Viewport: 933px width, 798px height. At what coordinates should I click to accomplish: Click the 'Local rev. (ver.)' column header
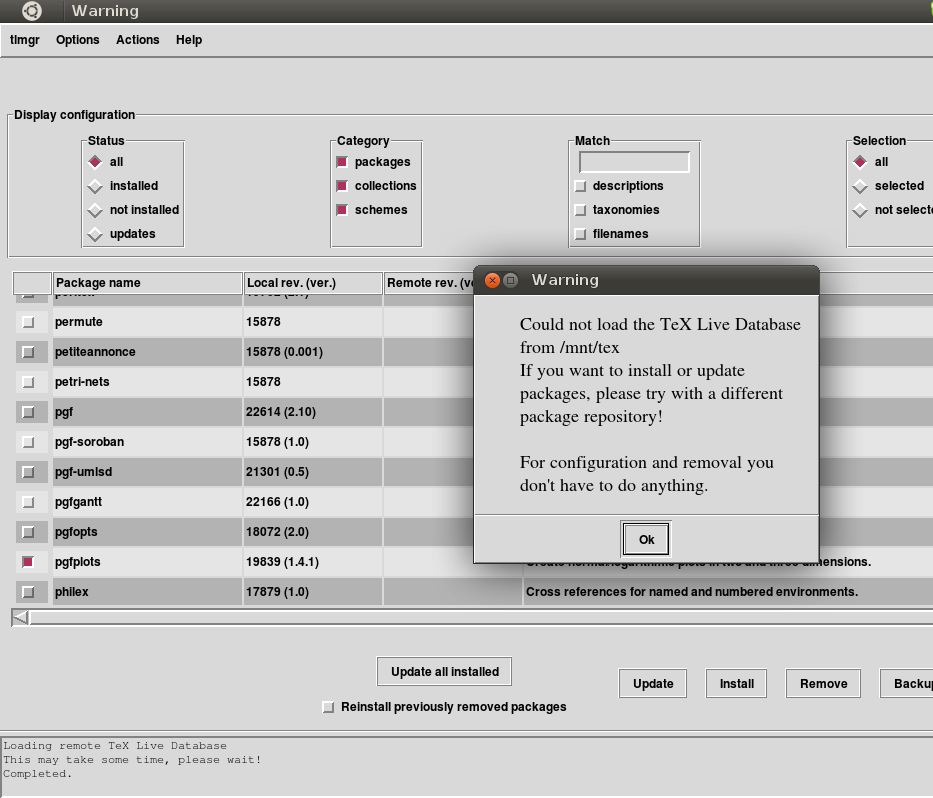[313, 283]
